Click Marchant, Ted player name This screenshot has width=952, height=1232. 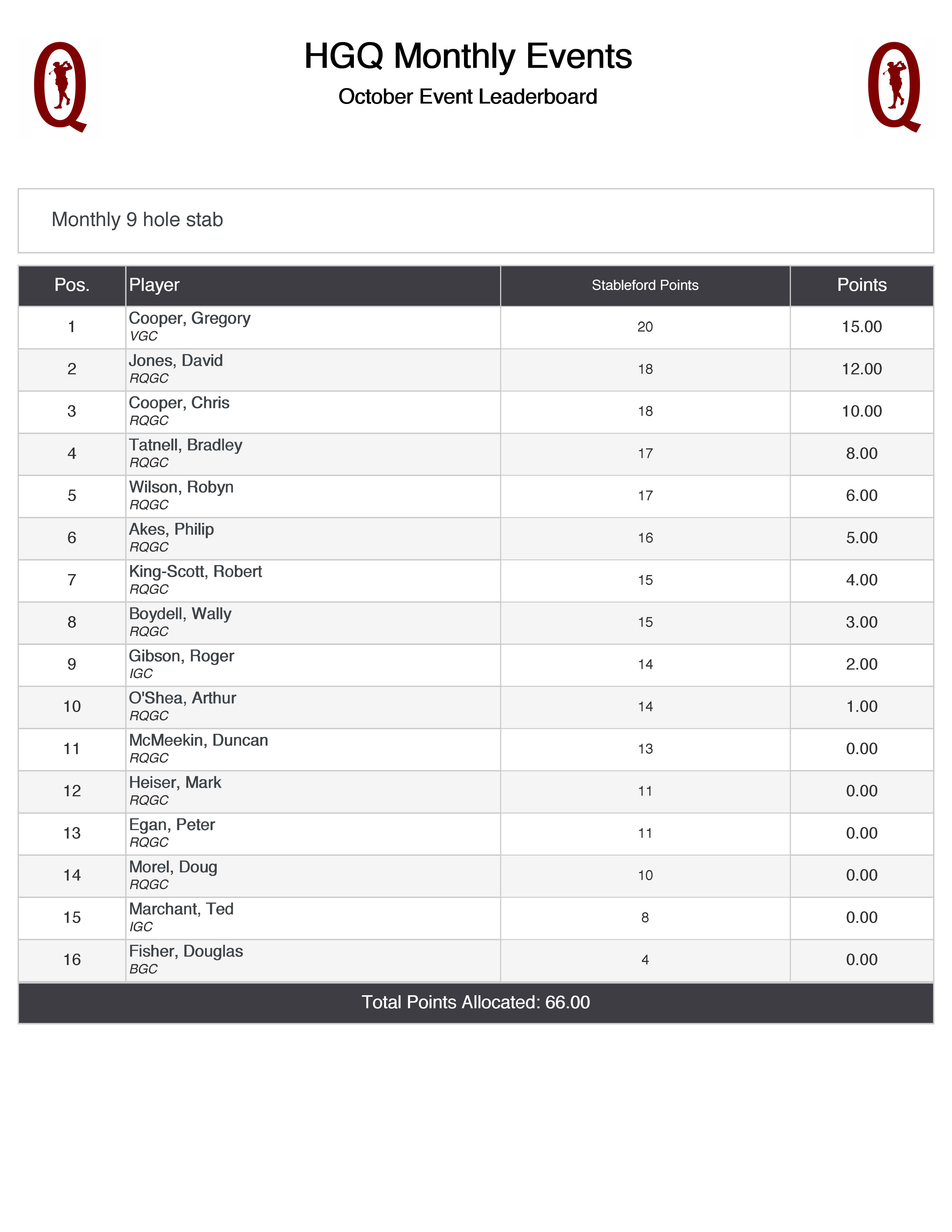pos(181,909)
